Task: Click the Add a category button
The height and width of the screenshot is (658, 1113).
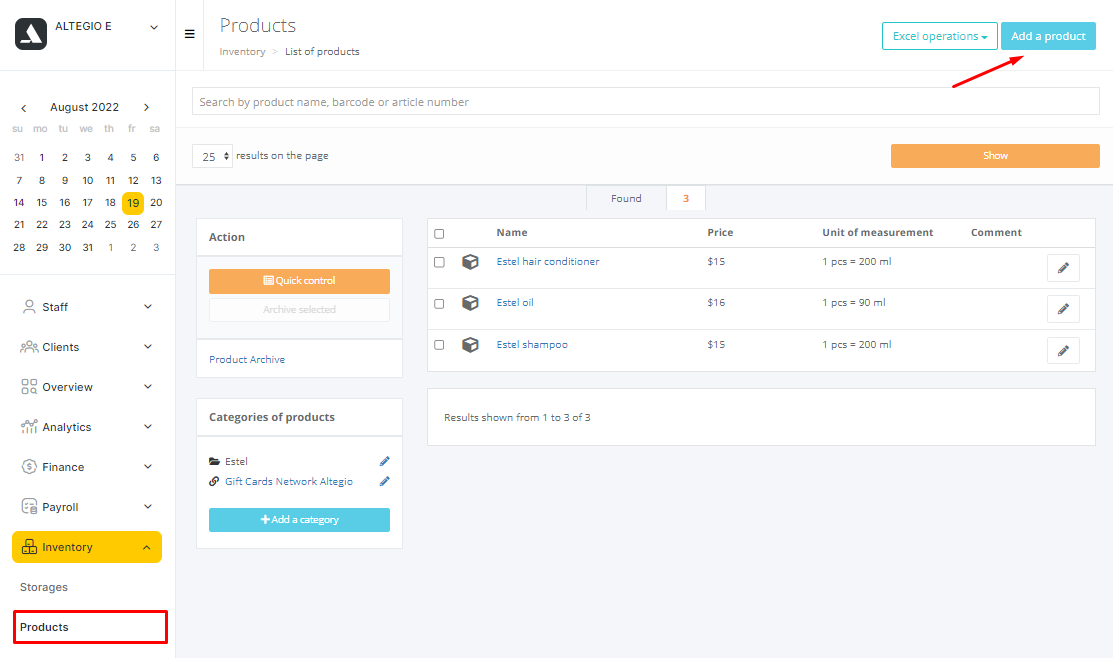Action: [300, 520]
